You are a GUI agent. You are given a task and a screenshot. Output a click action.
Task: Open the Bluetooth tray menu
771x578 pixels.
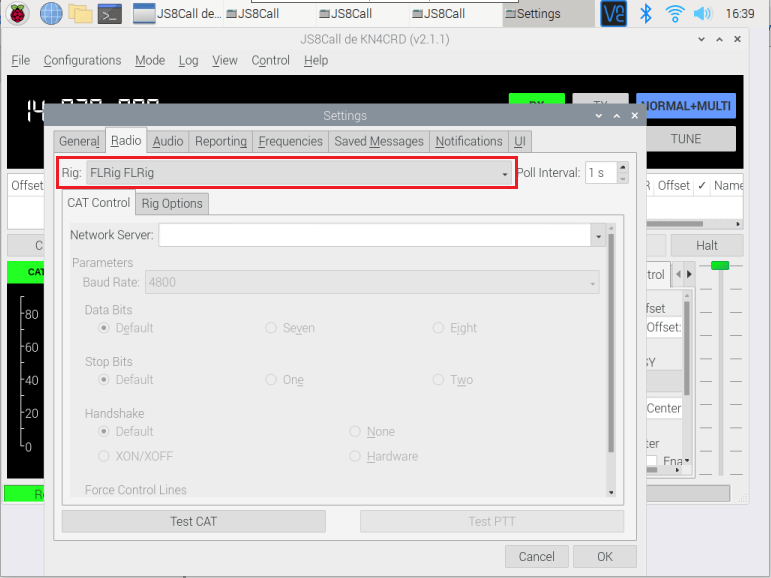pyautogui.click(x=646, y=14)
